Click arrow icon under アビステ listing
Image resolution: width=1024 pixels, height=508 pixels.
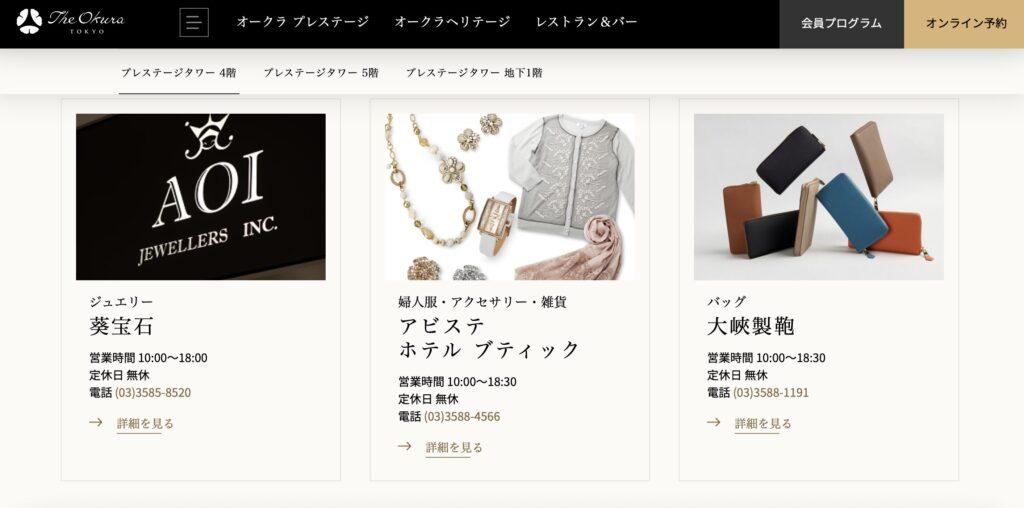tap(405, 447)
